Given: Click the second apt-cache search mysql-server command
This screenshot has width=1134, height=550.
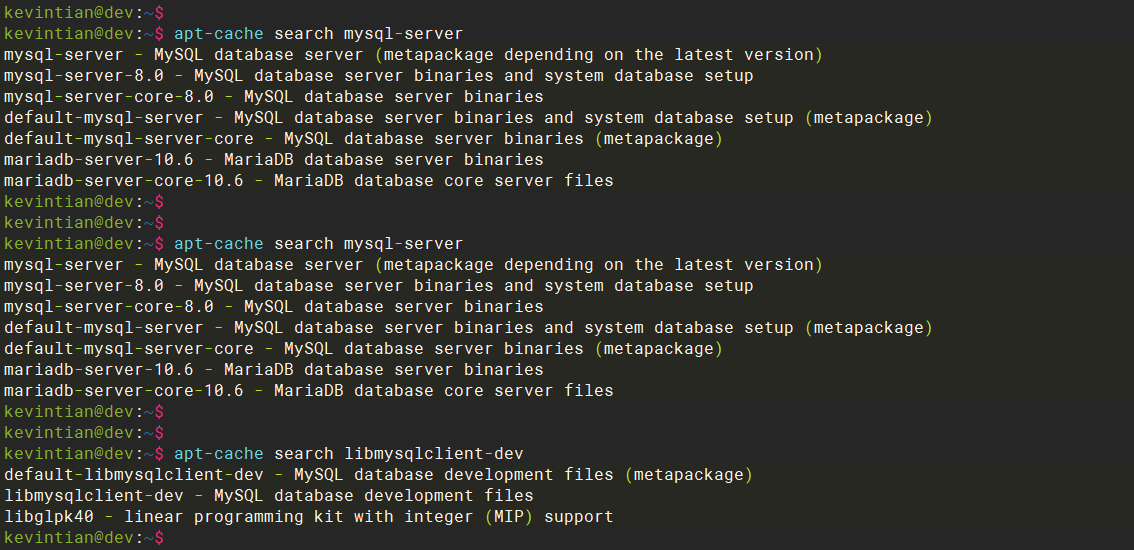Looking at the screenshot, I should click(318, 244).
